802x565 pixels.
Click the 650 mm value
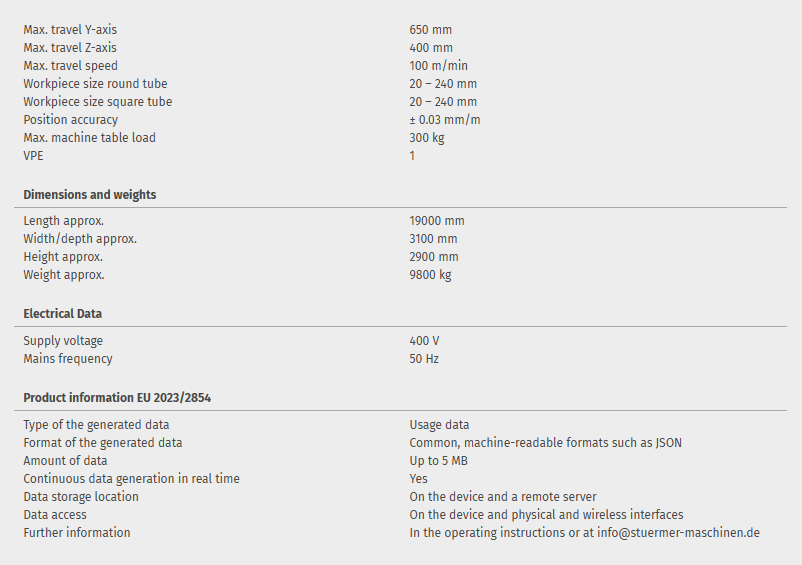(431, 30)
